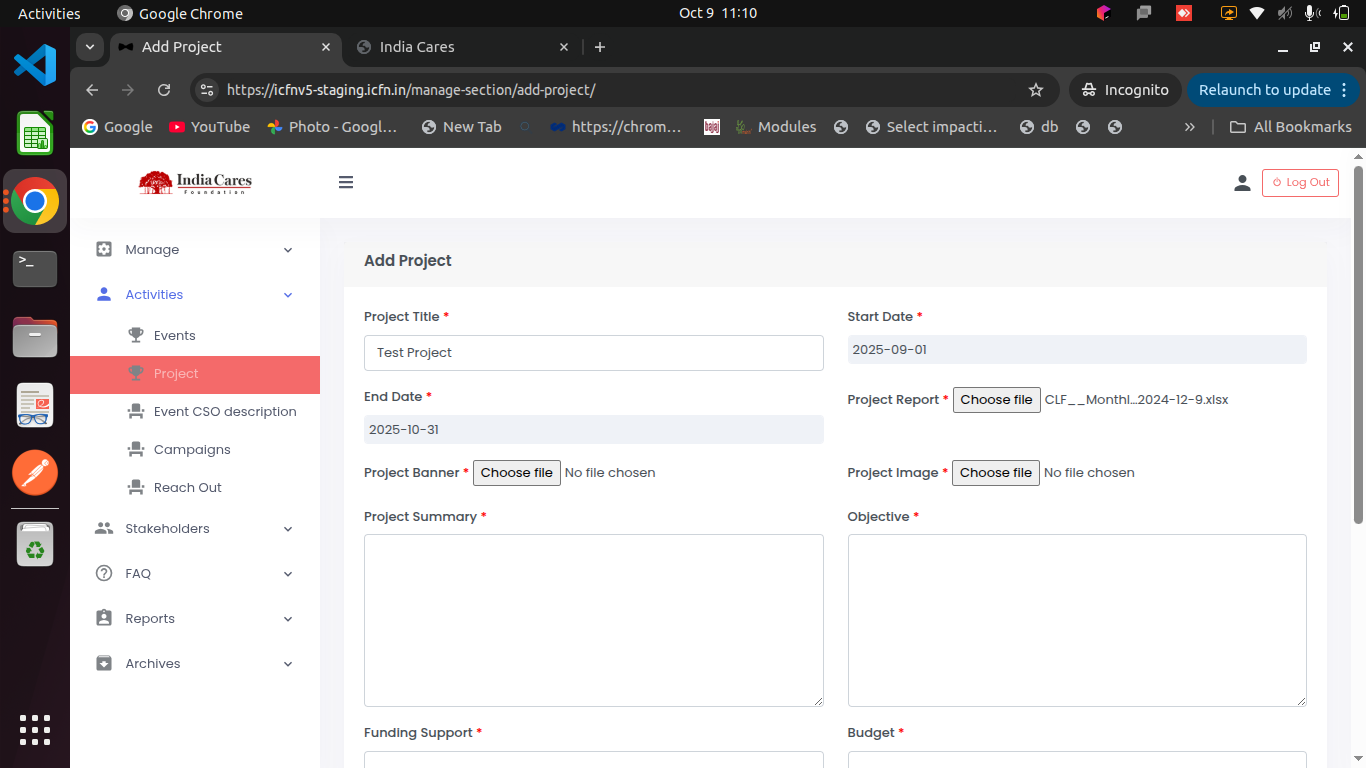
Task: Reload the page in Chrome
Action: click(164, 90)
